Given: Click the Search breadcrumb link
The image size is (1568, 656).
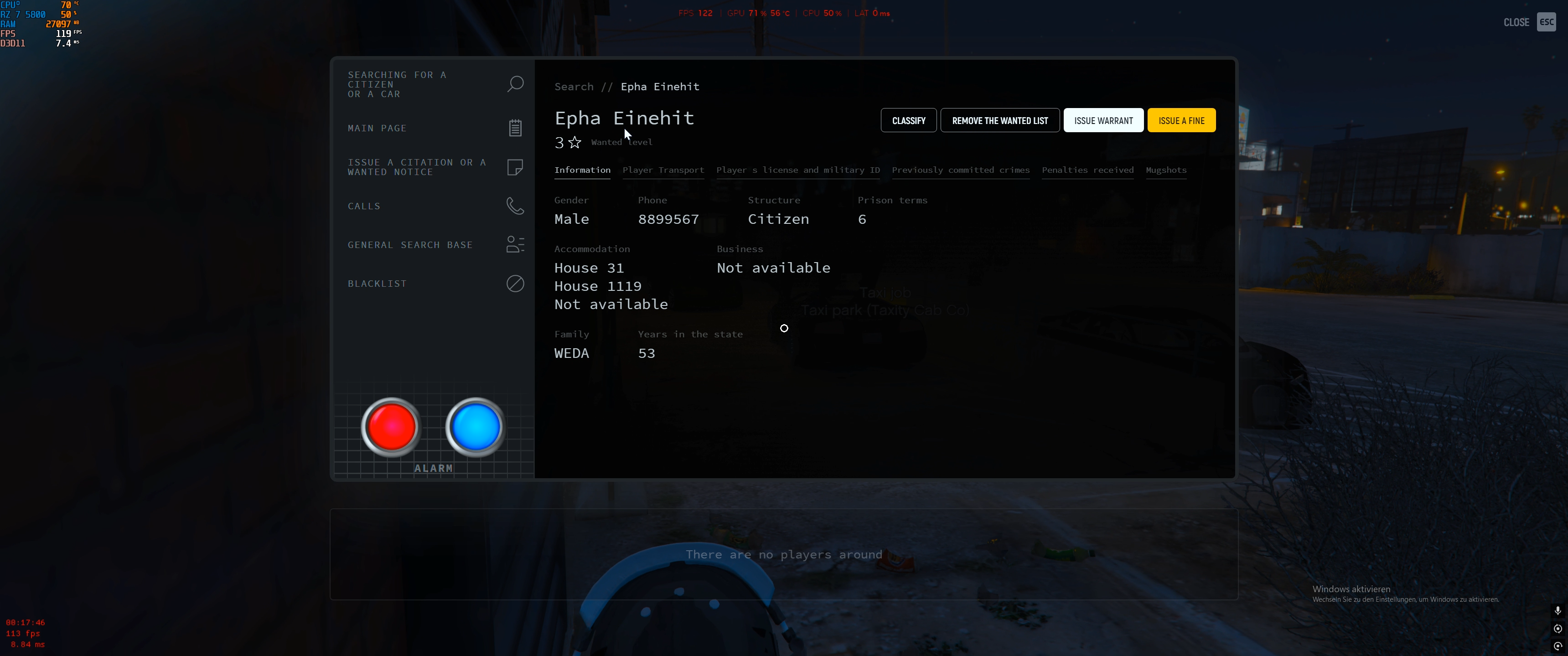Looking at the screenshot, I should (574, 87).
